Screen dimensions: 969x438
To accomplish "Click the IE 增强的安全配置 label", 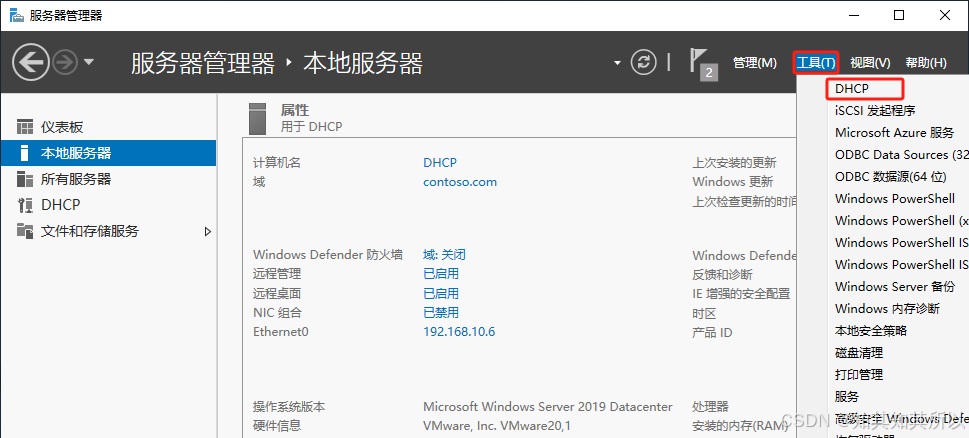I will [741, 293].
